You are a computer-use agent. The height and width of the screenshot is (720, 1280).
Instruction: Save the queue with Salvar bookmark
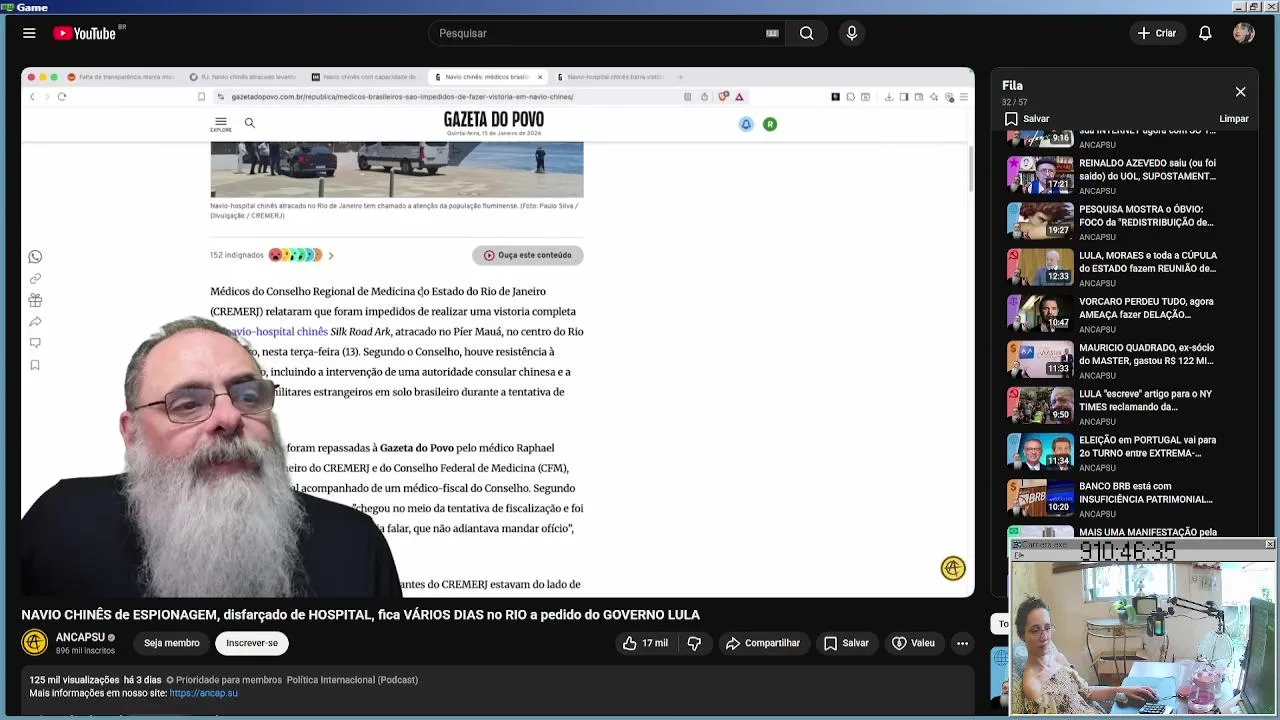(1027, 119)
